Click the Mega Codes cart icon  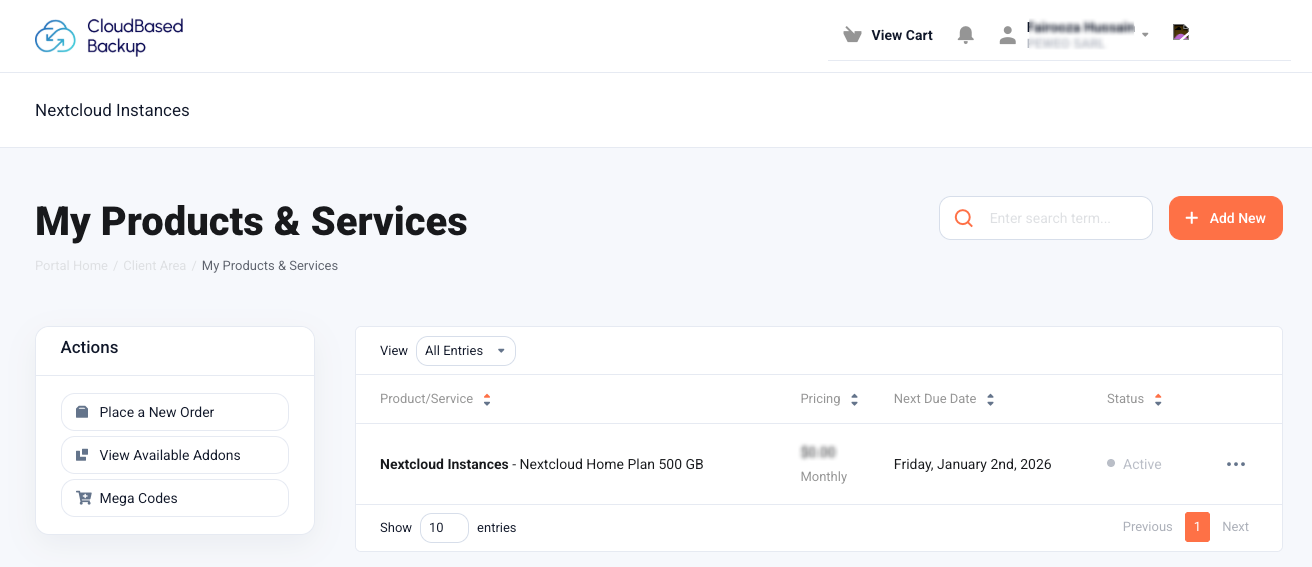click(x=83, y=498)
